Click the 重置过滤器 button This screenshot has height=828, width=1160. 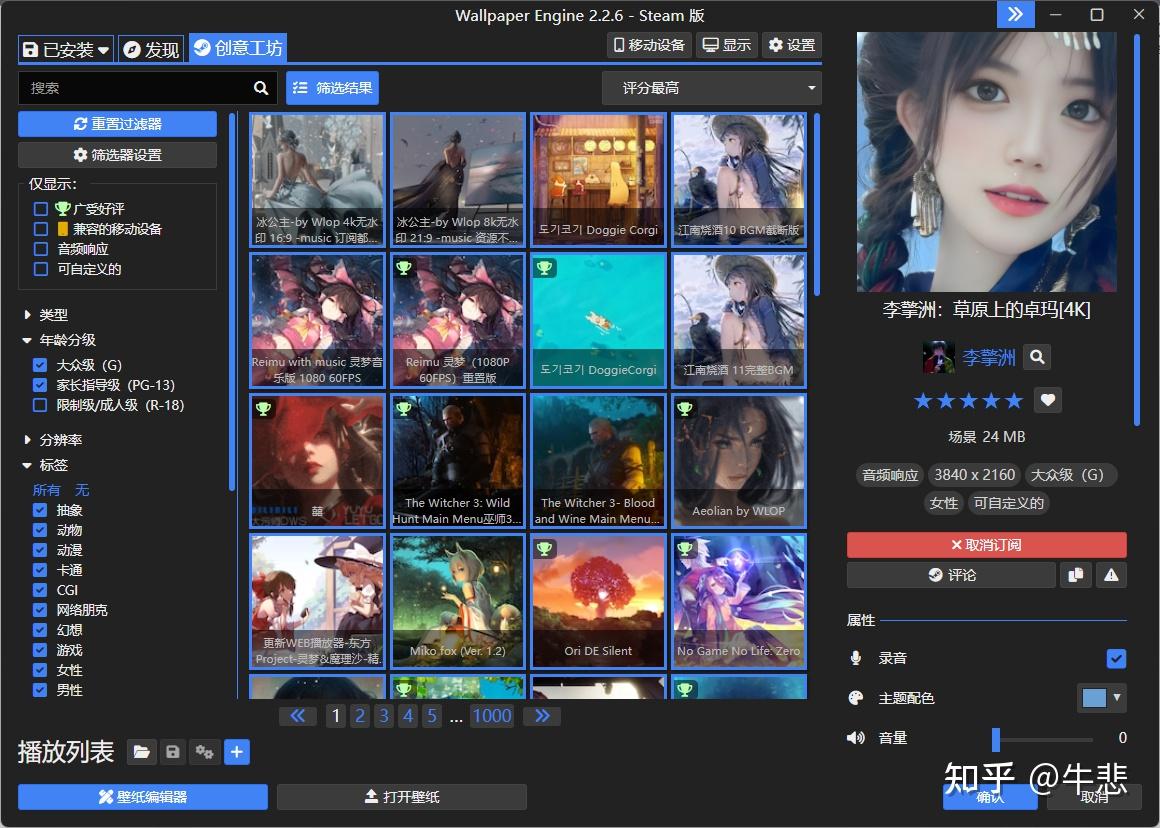[x=118, y=124]
